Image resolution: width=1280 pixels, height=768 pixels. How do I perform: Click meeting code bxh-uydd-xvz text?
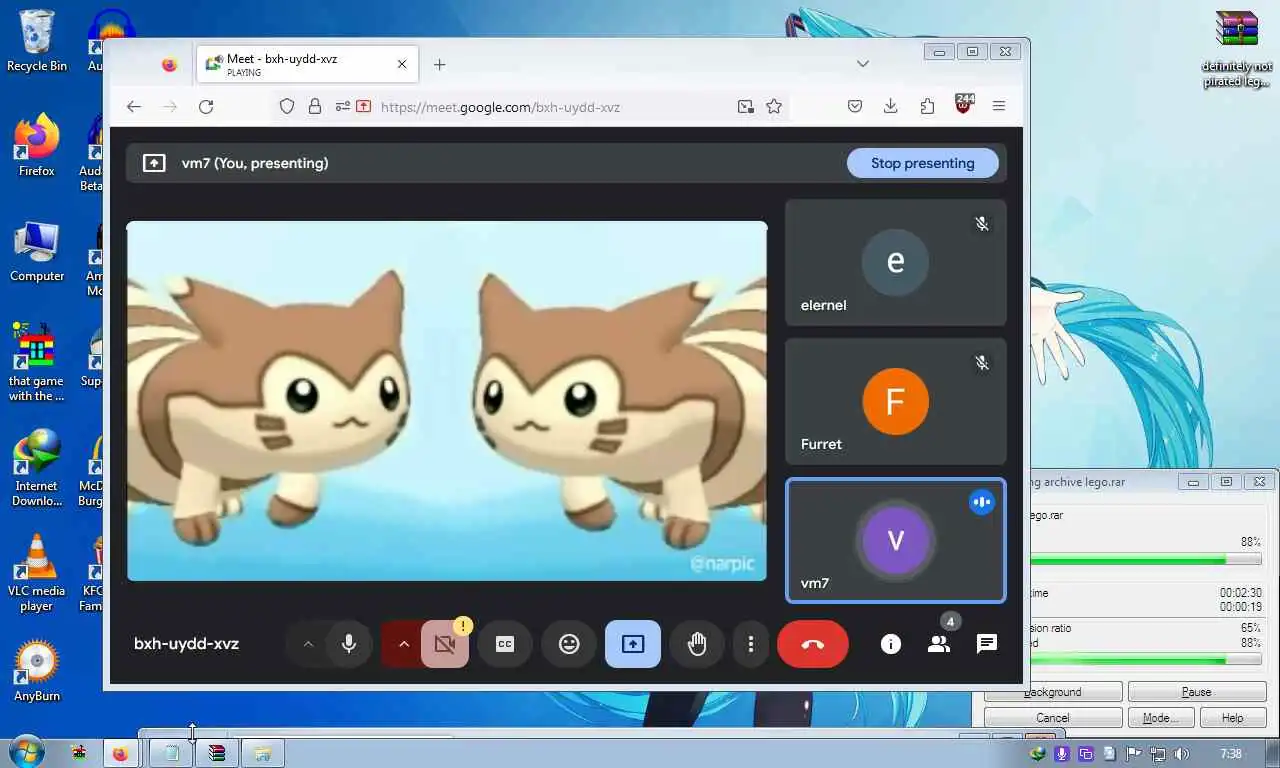pyautogui.click(x=187, y=644)
